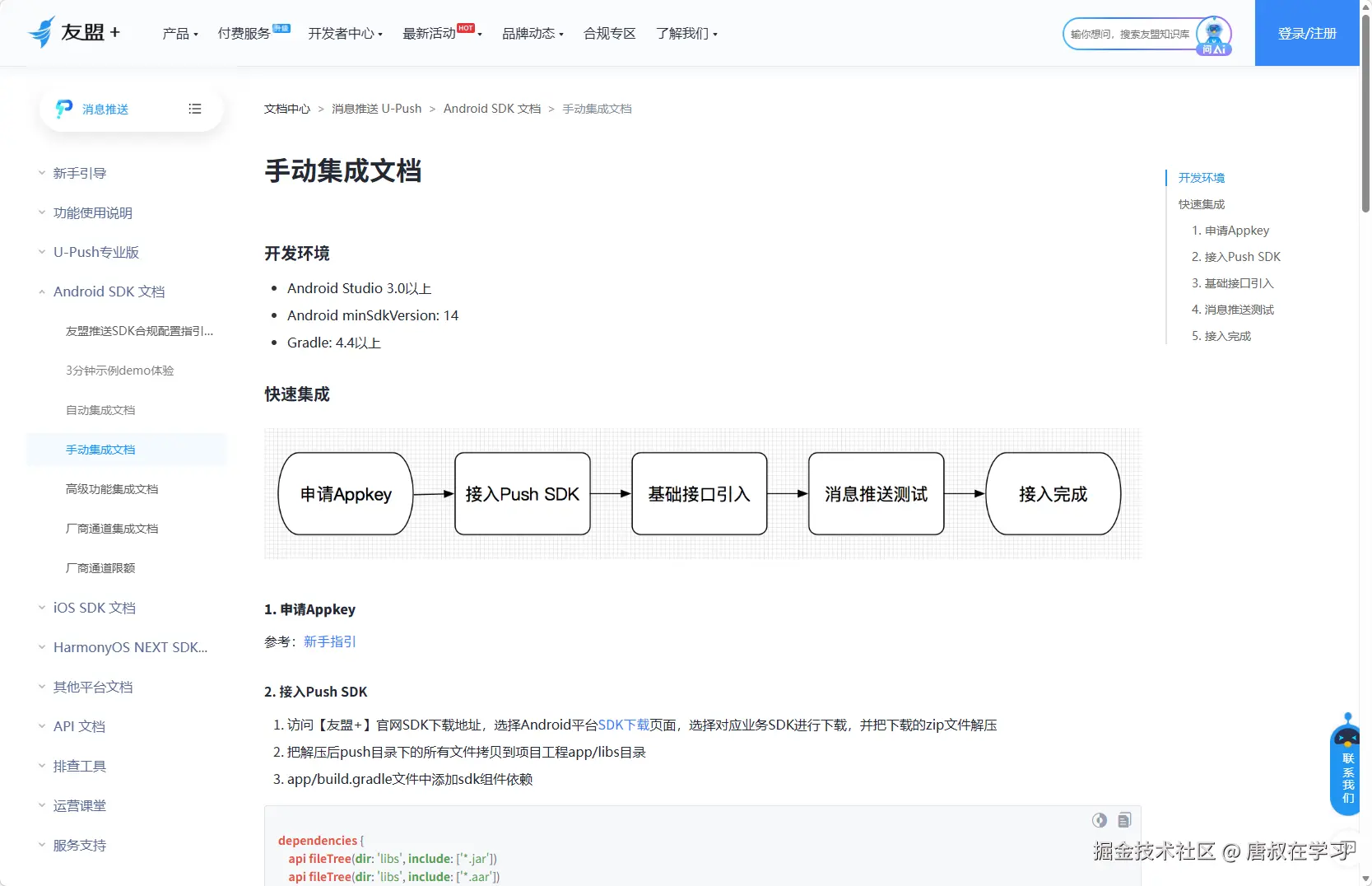Select 自动集成文档 in the sidebar

pos(100,409)
